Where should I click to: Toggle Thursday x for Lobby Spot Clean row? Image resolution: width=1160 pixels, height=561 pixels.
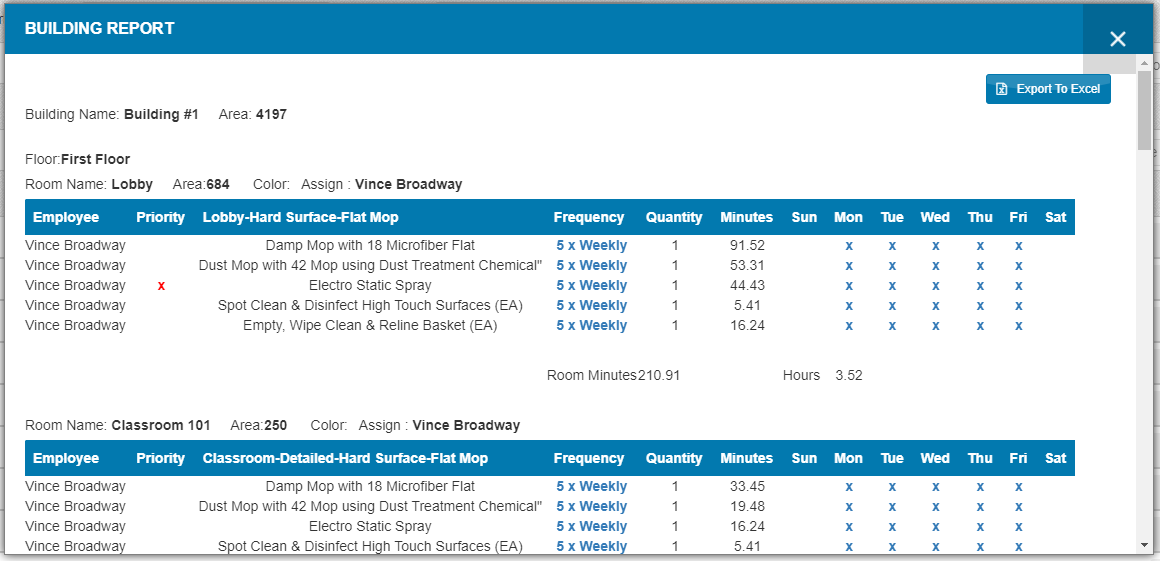click(x=980, y=306)
